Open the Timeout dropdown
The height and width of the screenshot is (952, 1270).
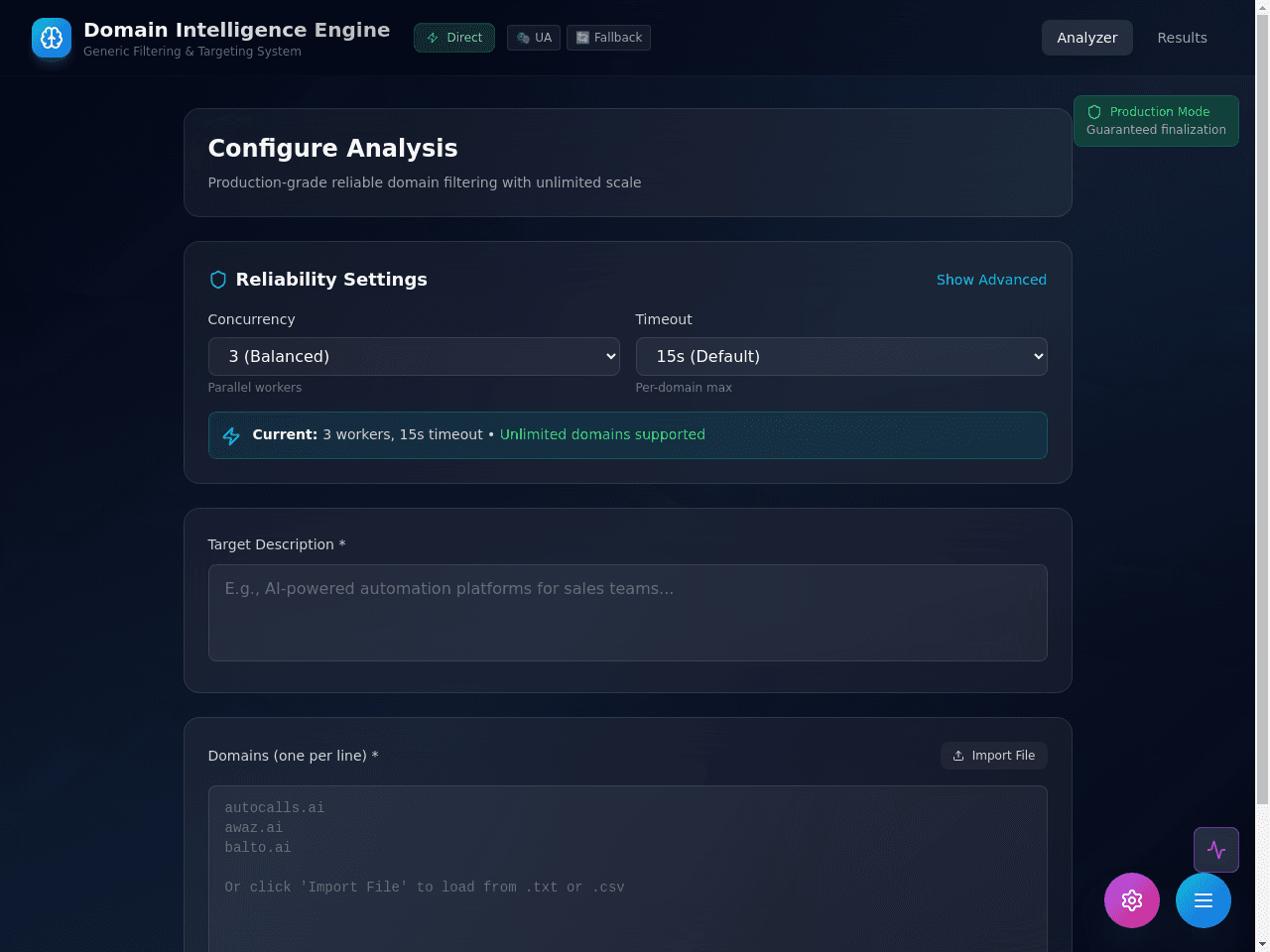(x=841, y=356)
